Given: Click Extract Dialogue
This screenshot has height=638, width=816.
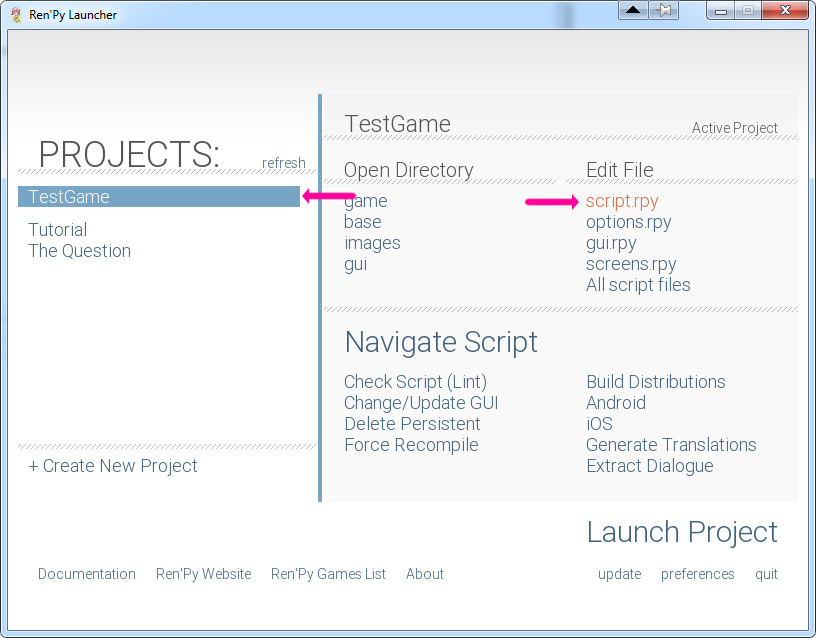Looking at the screenshot, I should point(649,466).
